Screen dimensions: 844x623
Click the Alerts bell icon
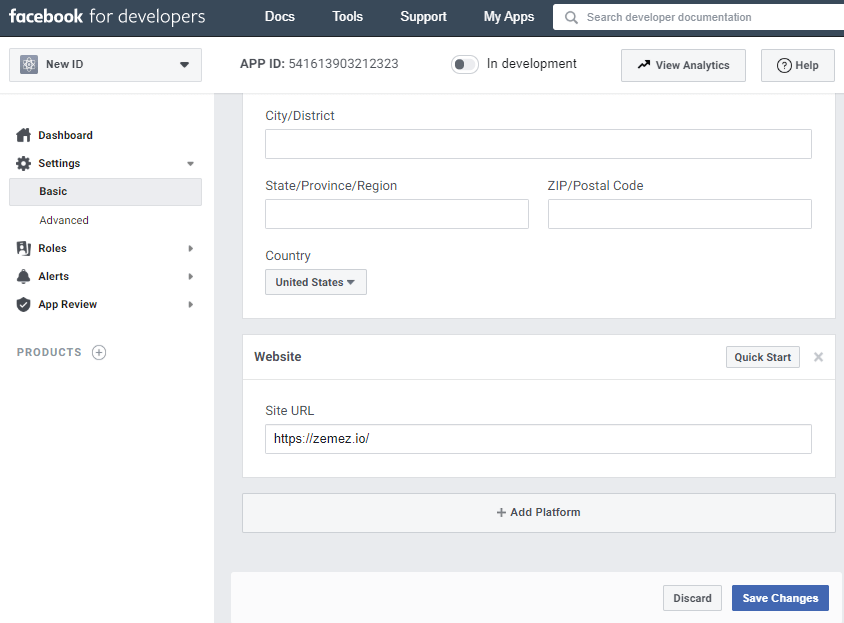[x=24, y=276]
